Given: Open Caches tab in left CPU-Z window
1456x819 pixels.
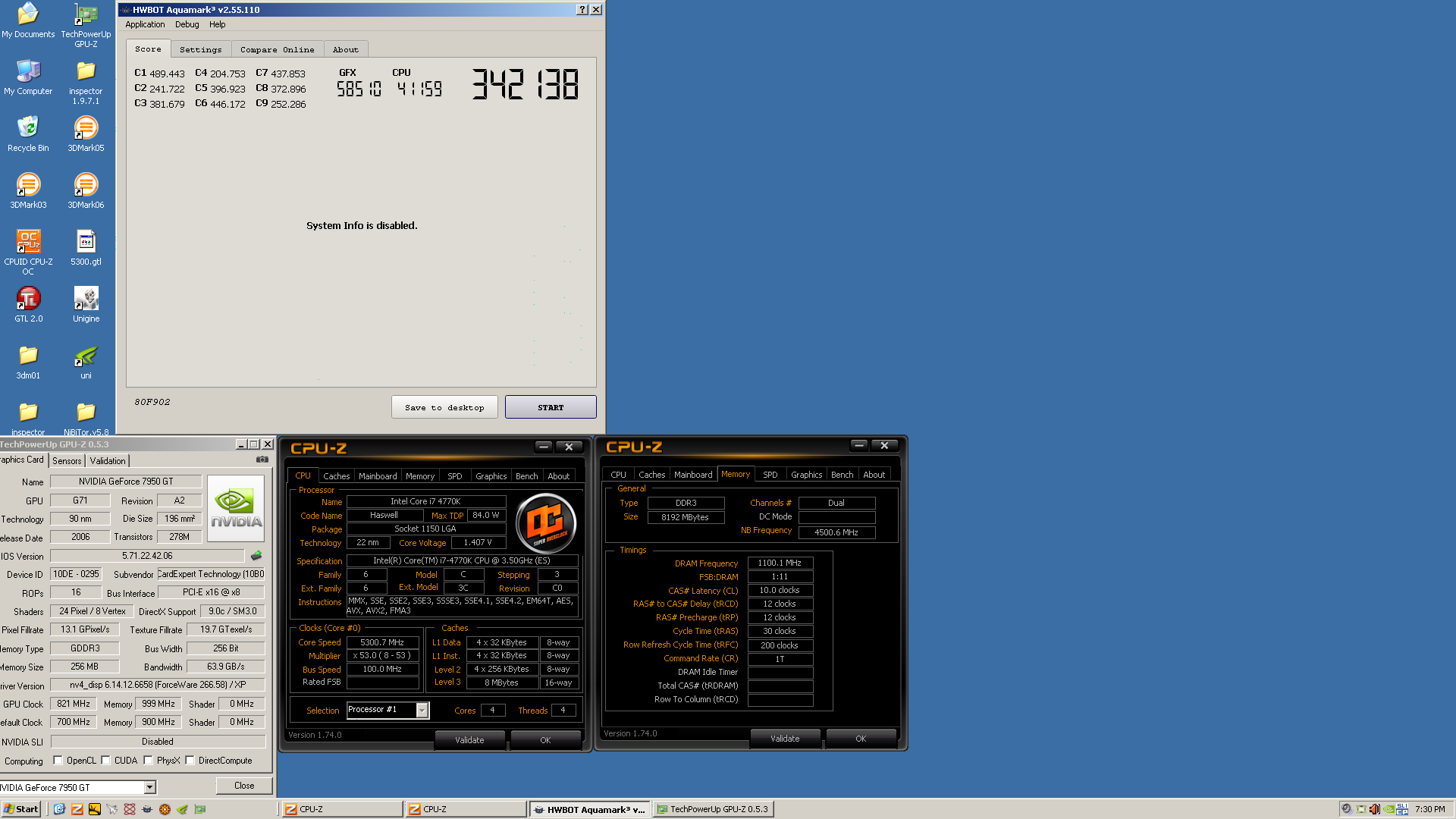Looking at the screenshot, I should pyautogui.click(x=336, y=476).
